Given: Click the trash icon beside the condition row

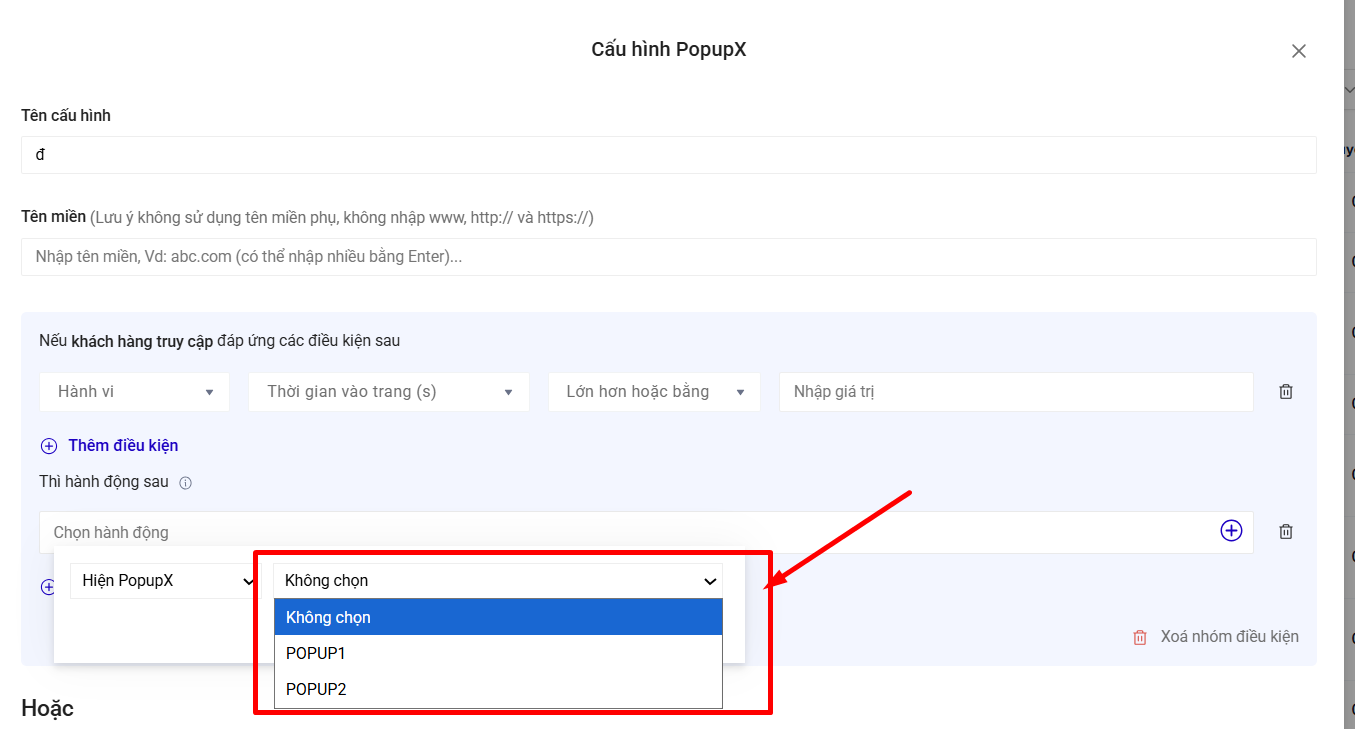Looking at the screenshot, I should click(x=1286, y=392).
